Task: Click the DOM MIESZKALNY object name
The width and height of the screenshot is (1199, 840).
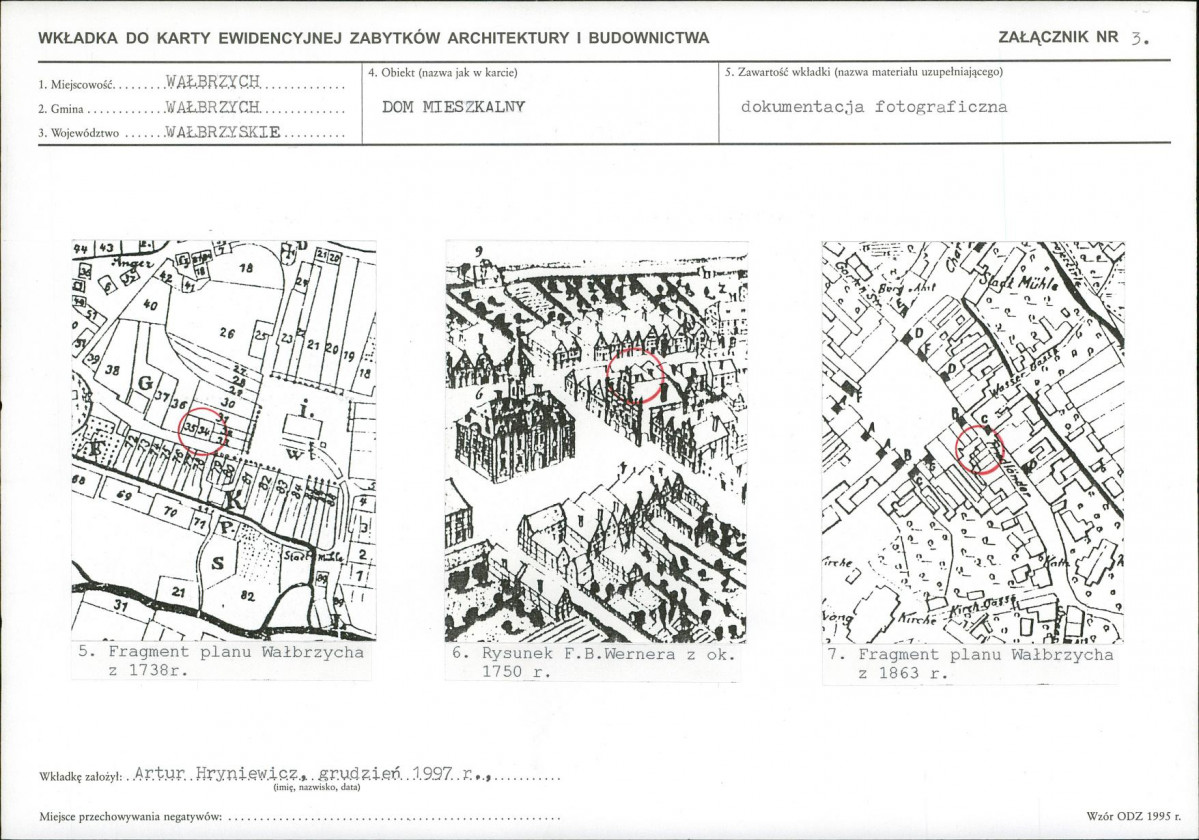Action: click(453, 107)
